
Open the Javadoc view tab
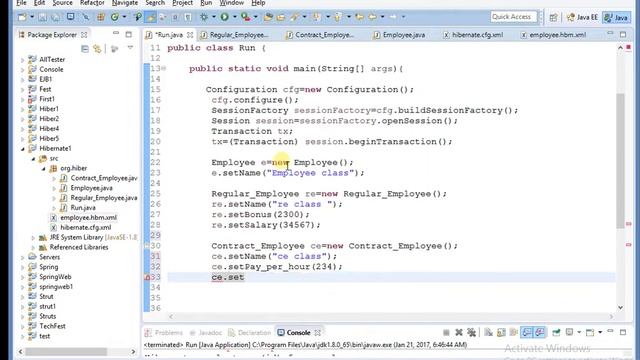206,333
